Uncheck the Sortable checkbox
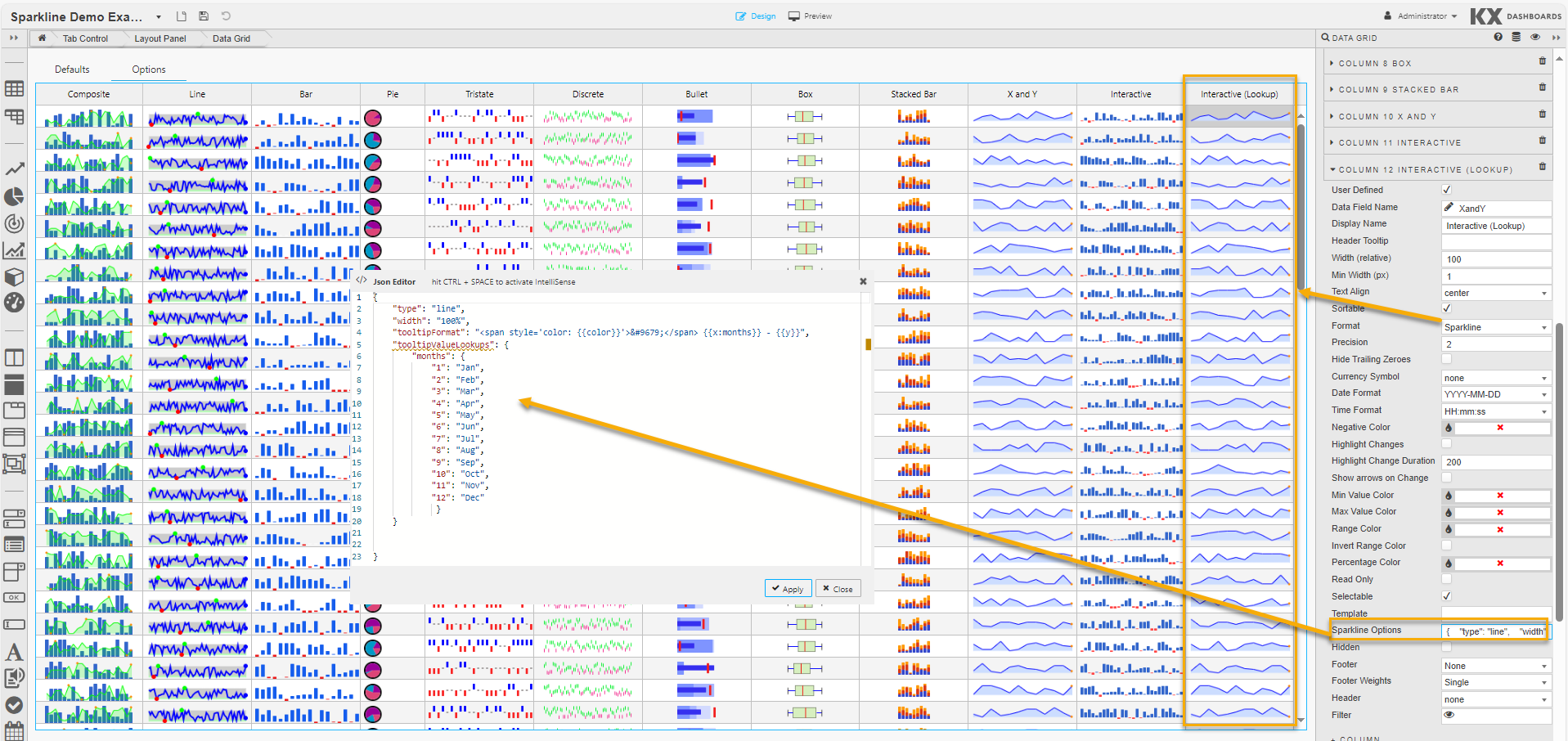The image size is (1568, 741). [1447, 308]
